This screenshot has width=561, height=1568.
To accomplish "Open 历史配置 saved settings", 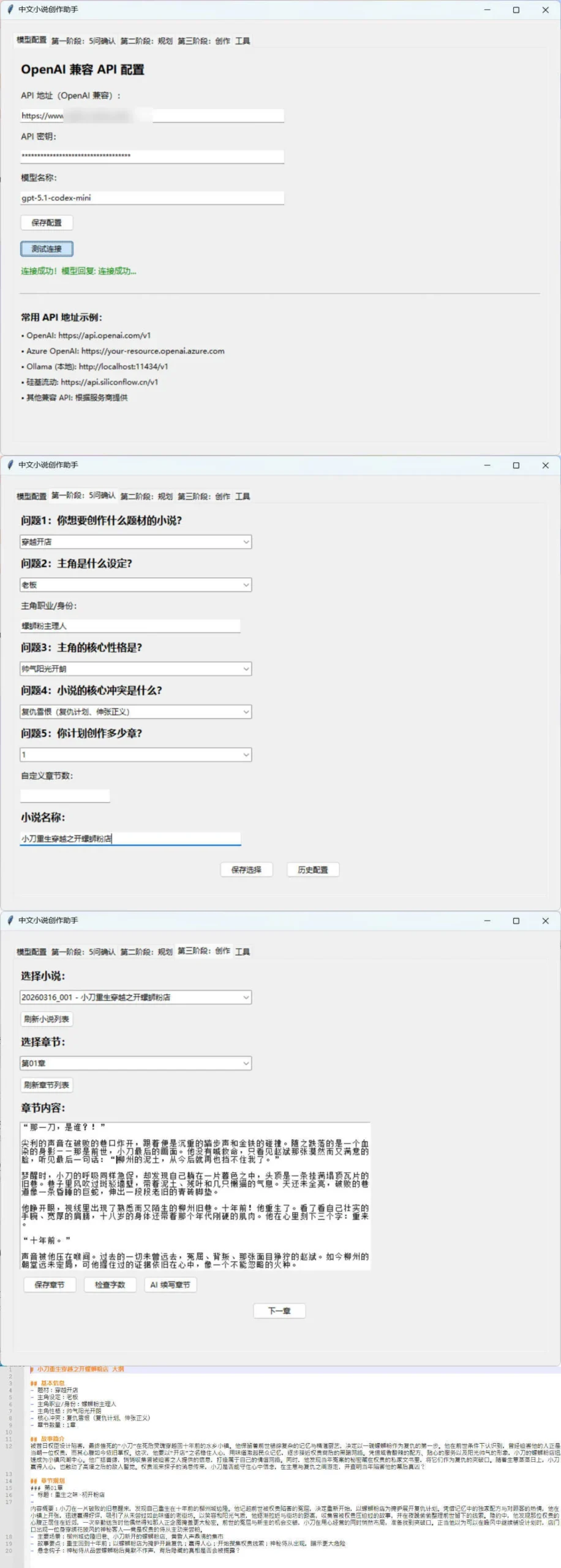I will coord(312,870).
